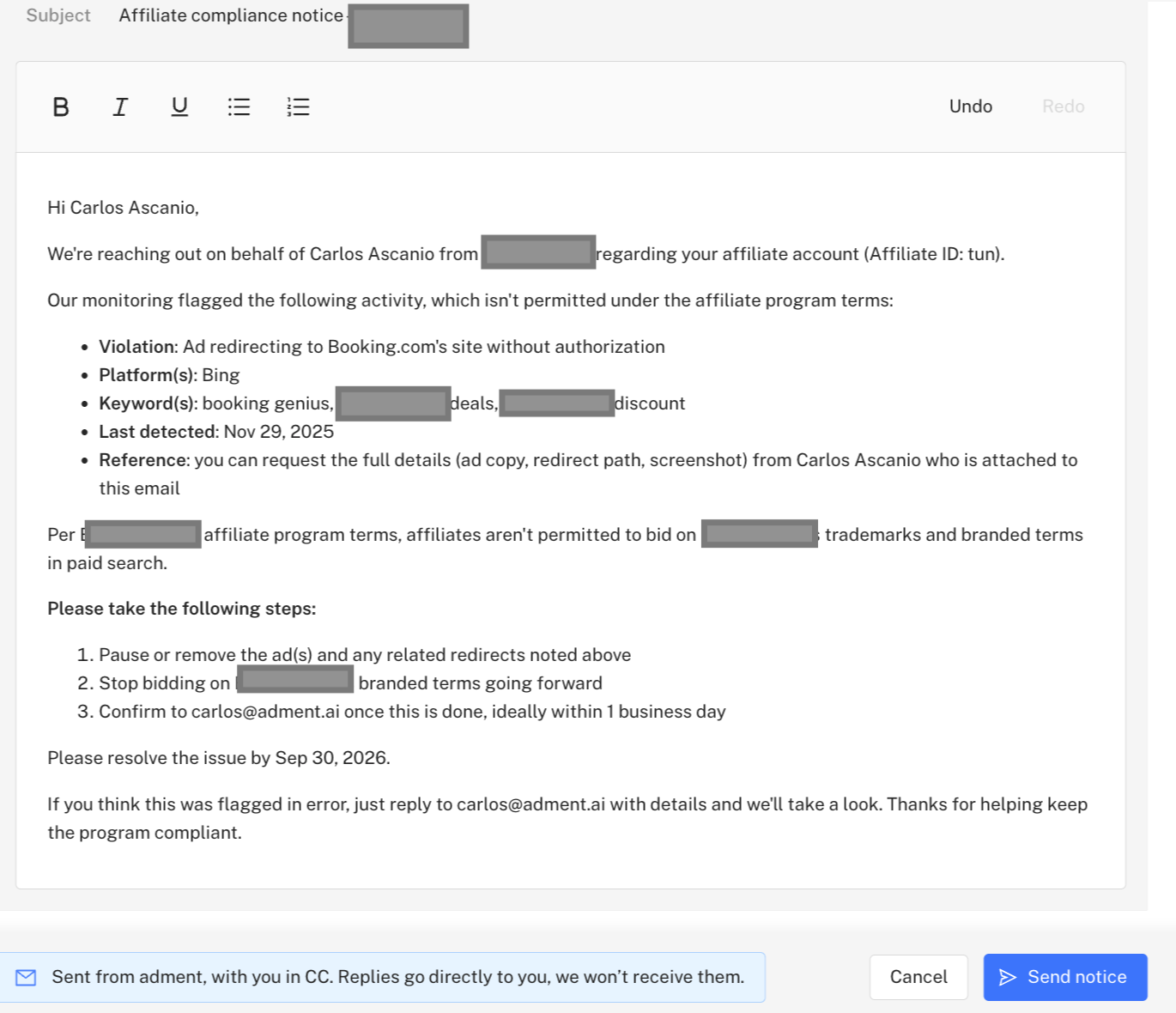Click the 'Reference' bullet text
Screen dimensions: 1176x1013
(588, 474)
